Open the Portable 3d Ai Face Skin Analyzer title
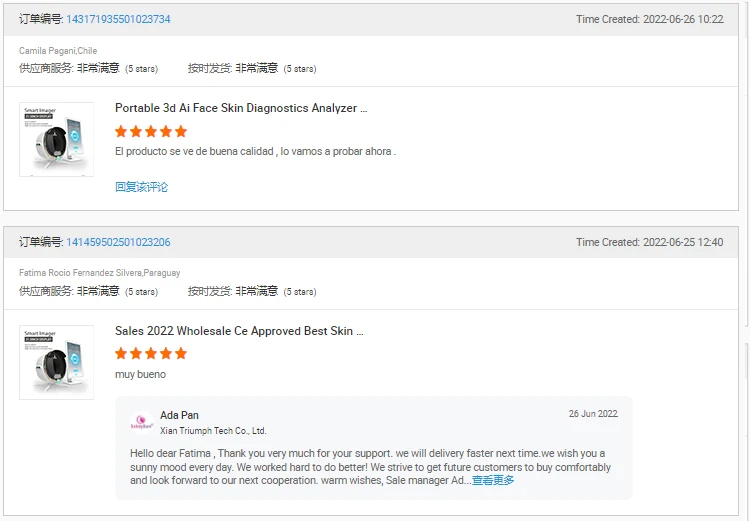Viewport: 750px width, 521px height. pyautogui.click(x=241, y=108)
